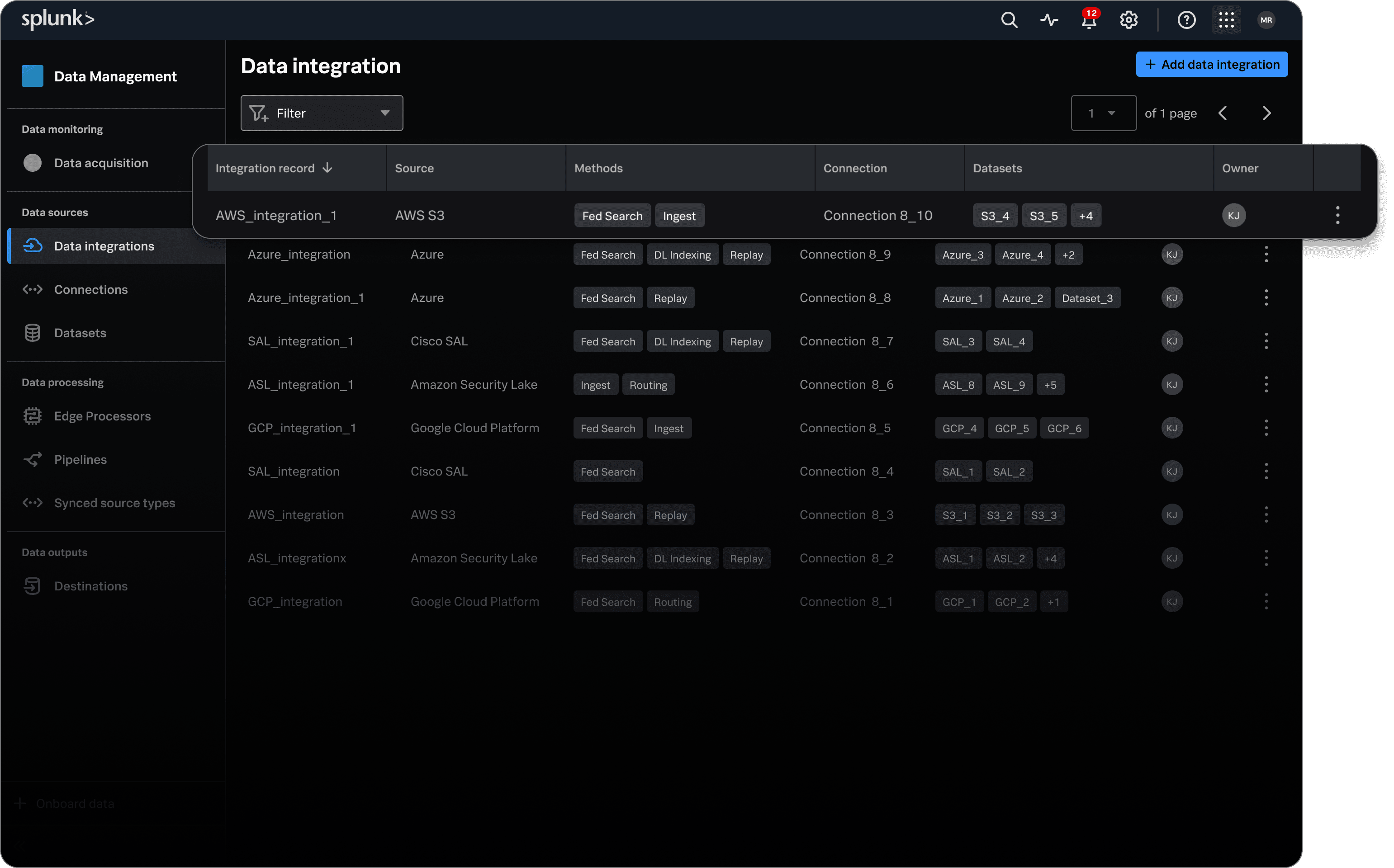Image resolution: width=1394 pixels, height=868 pixels.
Task: Open the activity pulse icon
Action: 1049,20
